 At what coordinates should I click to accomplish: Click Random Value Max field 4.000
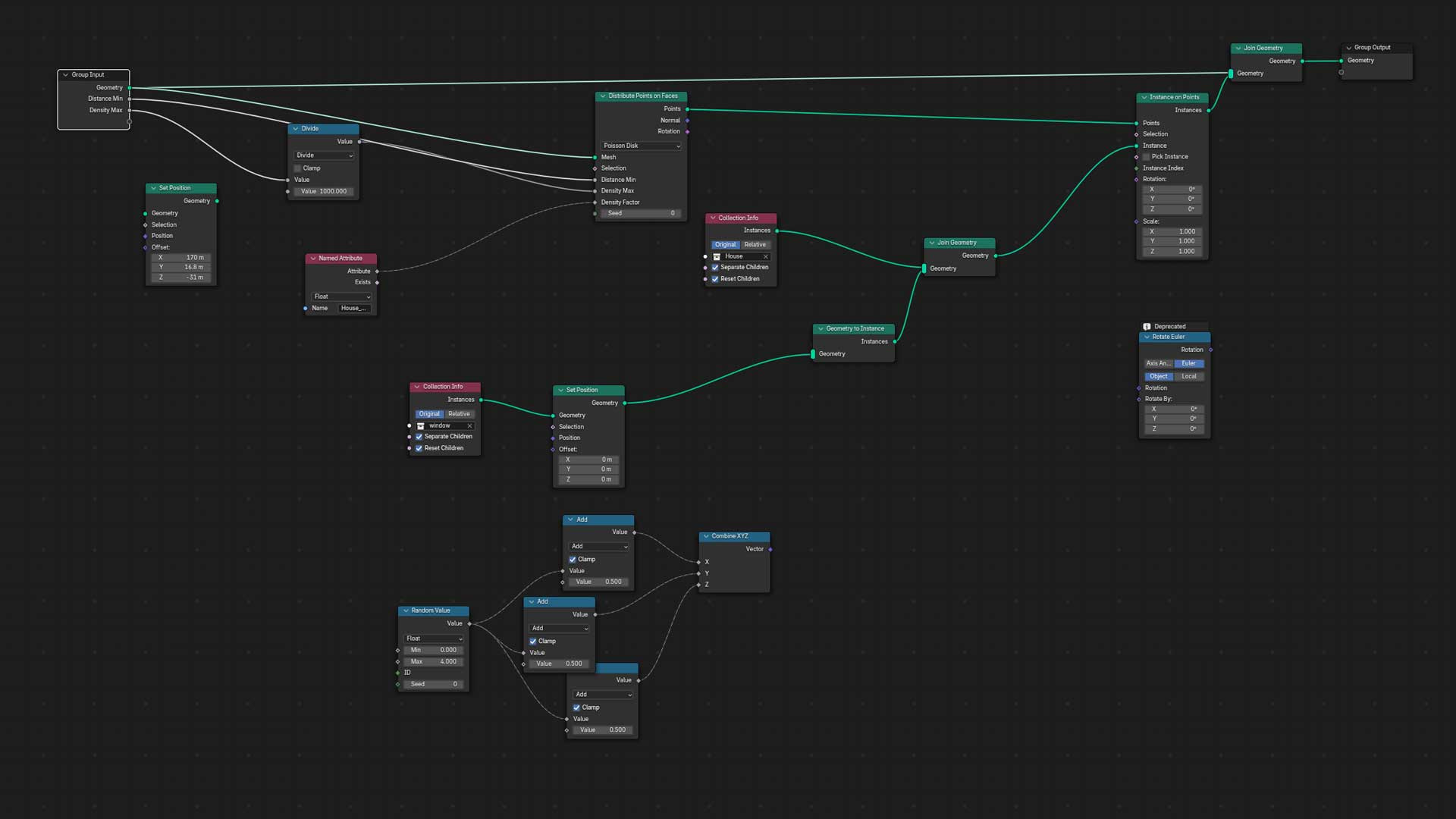point(434,662)
